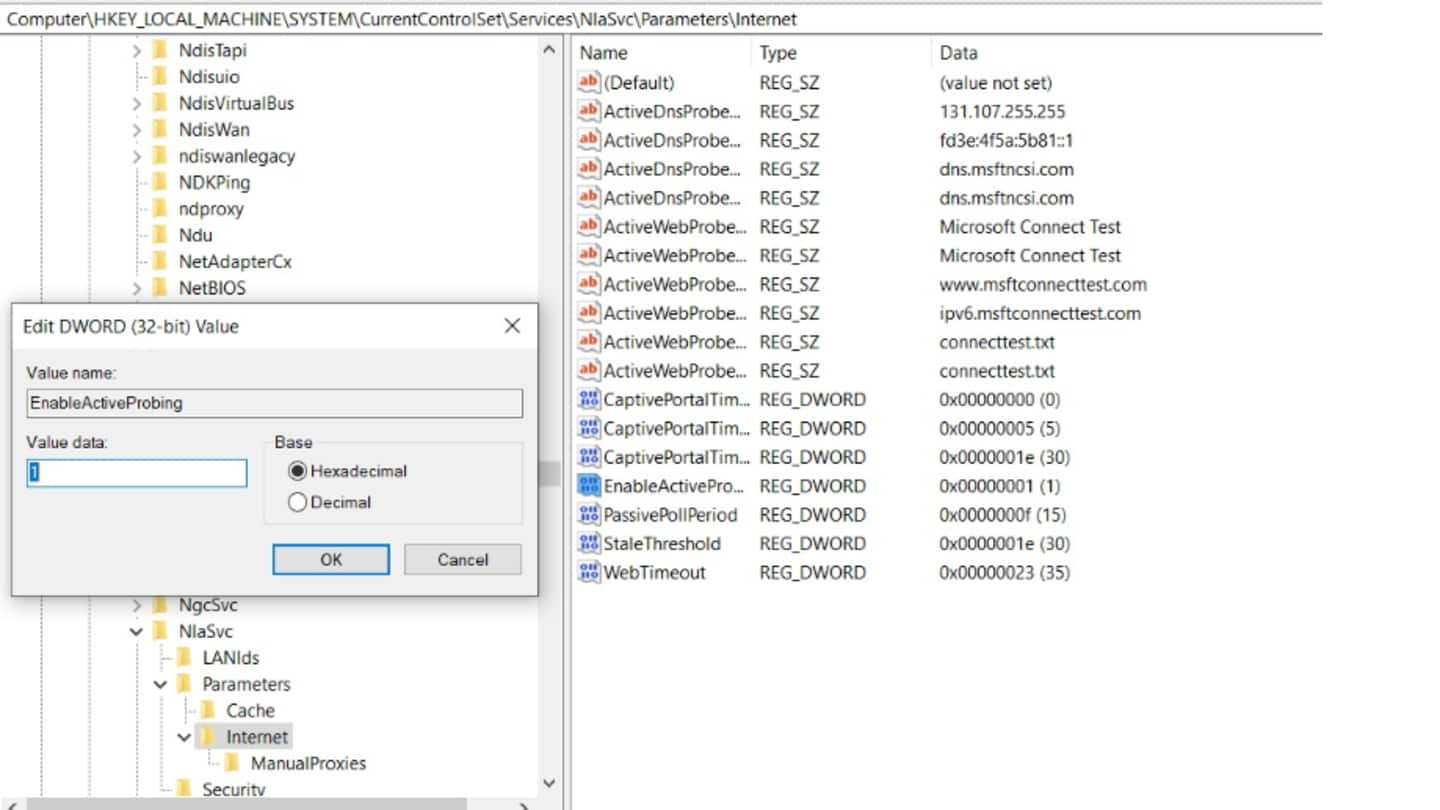The width and height of the screenshot is (1440, 810).
Task: Click the data cell ipv6.msftconnecttest.com
Action: click(1040, 314)
